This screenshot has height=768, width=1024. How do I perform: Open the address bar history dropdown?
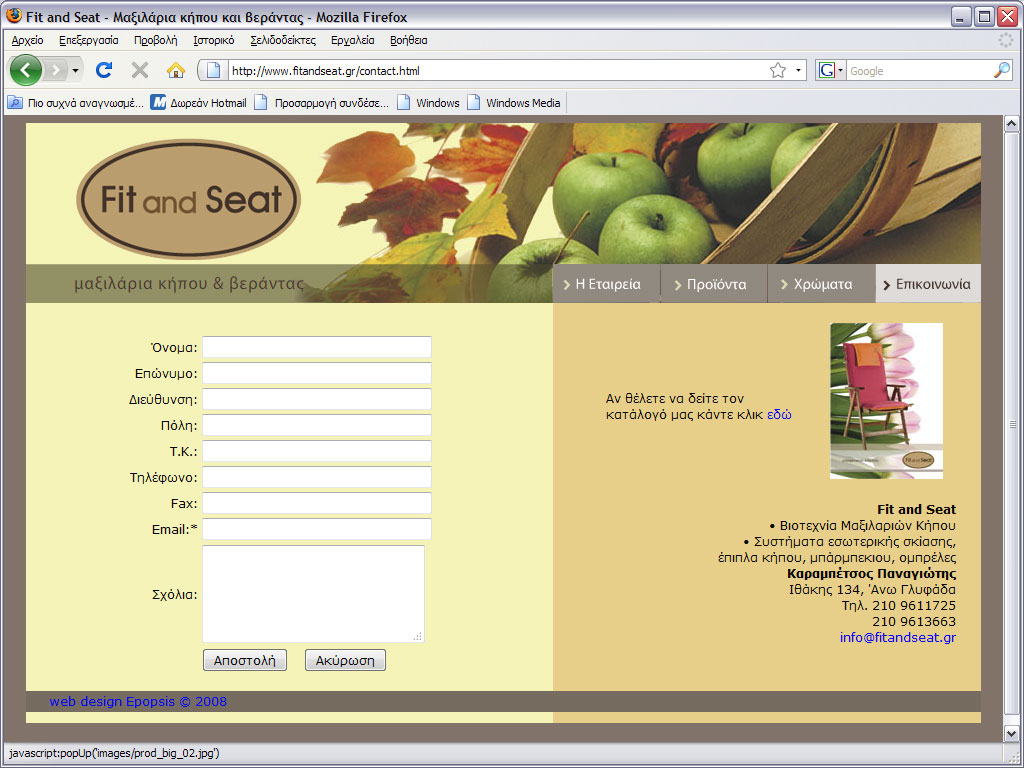pyautogui.click(x=798, y=71)
